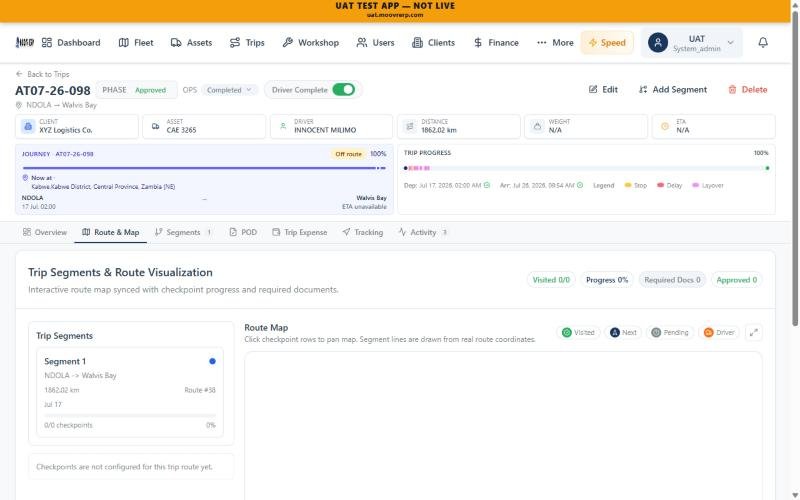This screenshot has height=500, width=800.
Task: Click the XYZ Logistics Co. client name
Action: (66, 130)
